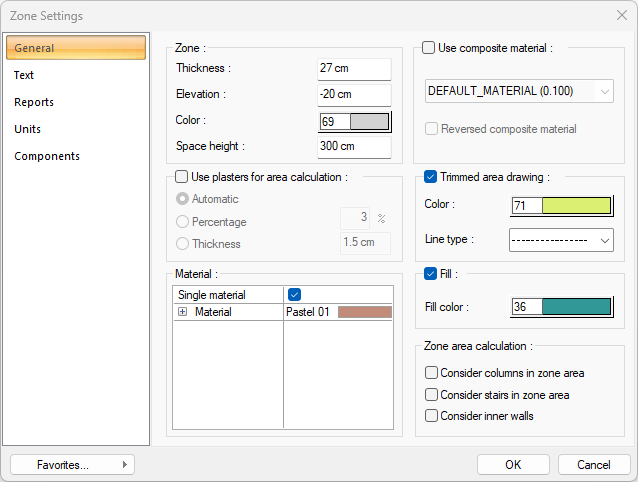Click OK to confirm zone settings
The height and width of the screenshot is (482, 638).
click(513, 464)
